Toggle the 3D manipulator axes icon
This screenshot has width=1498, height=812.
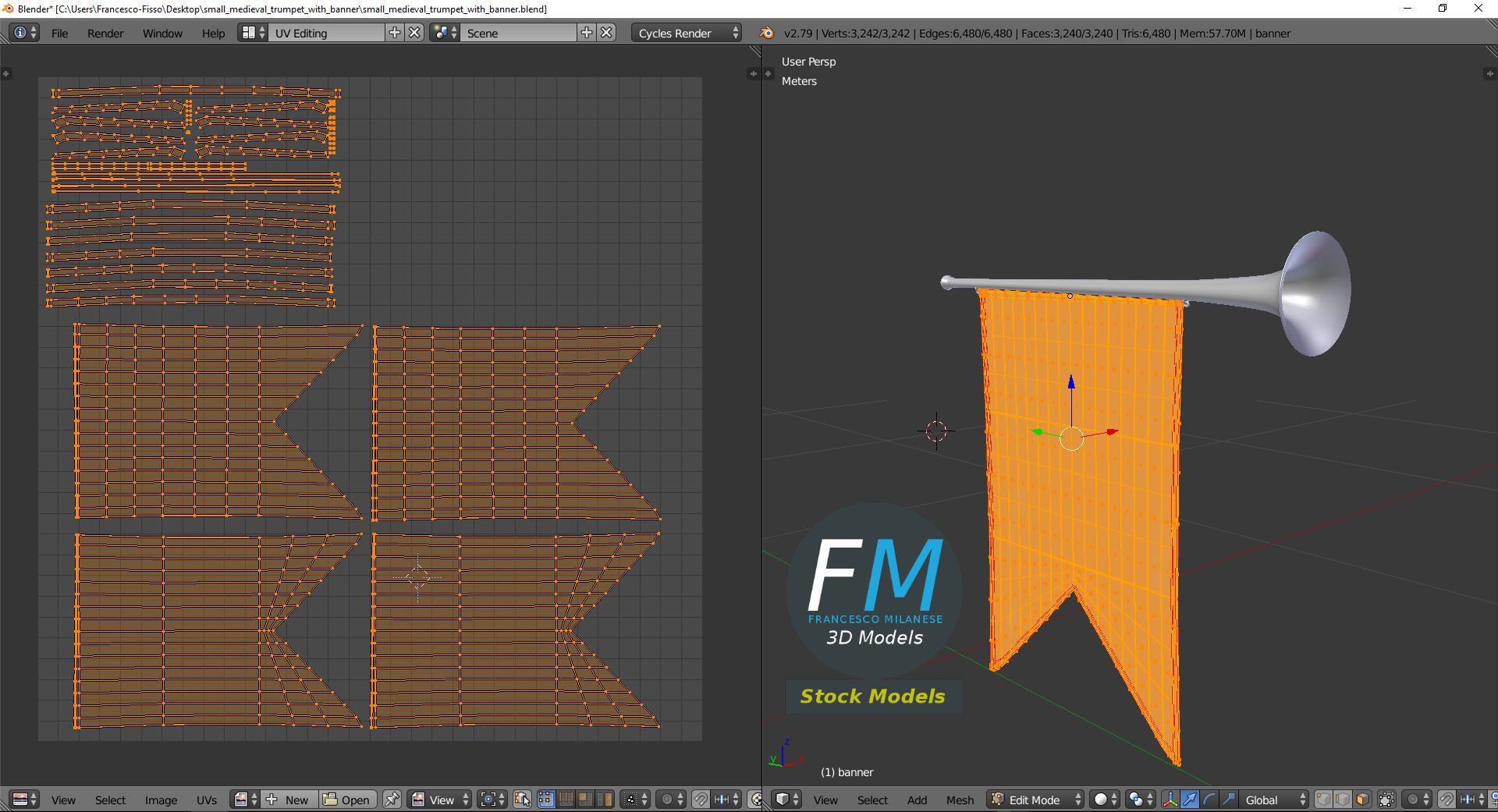1170,800
